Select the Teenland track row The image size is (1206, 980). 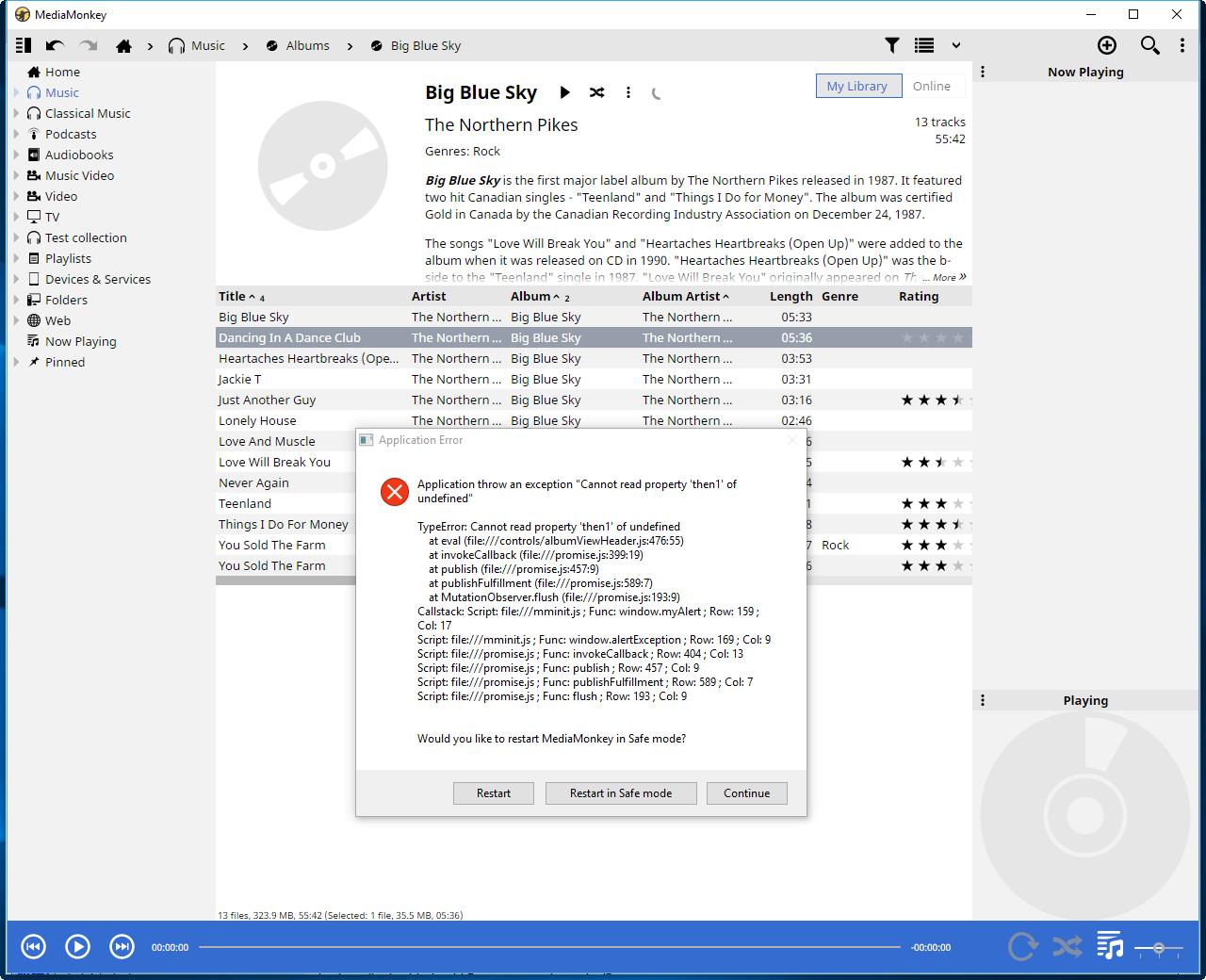[x=283, y=503]
